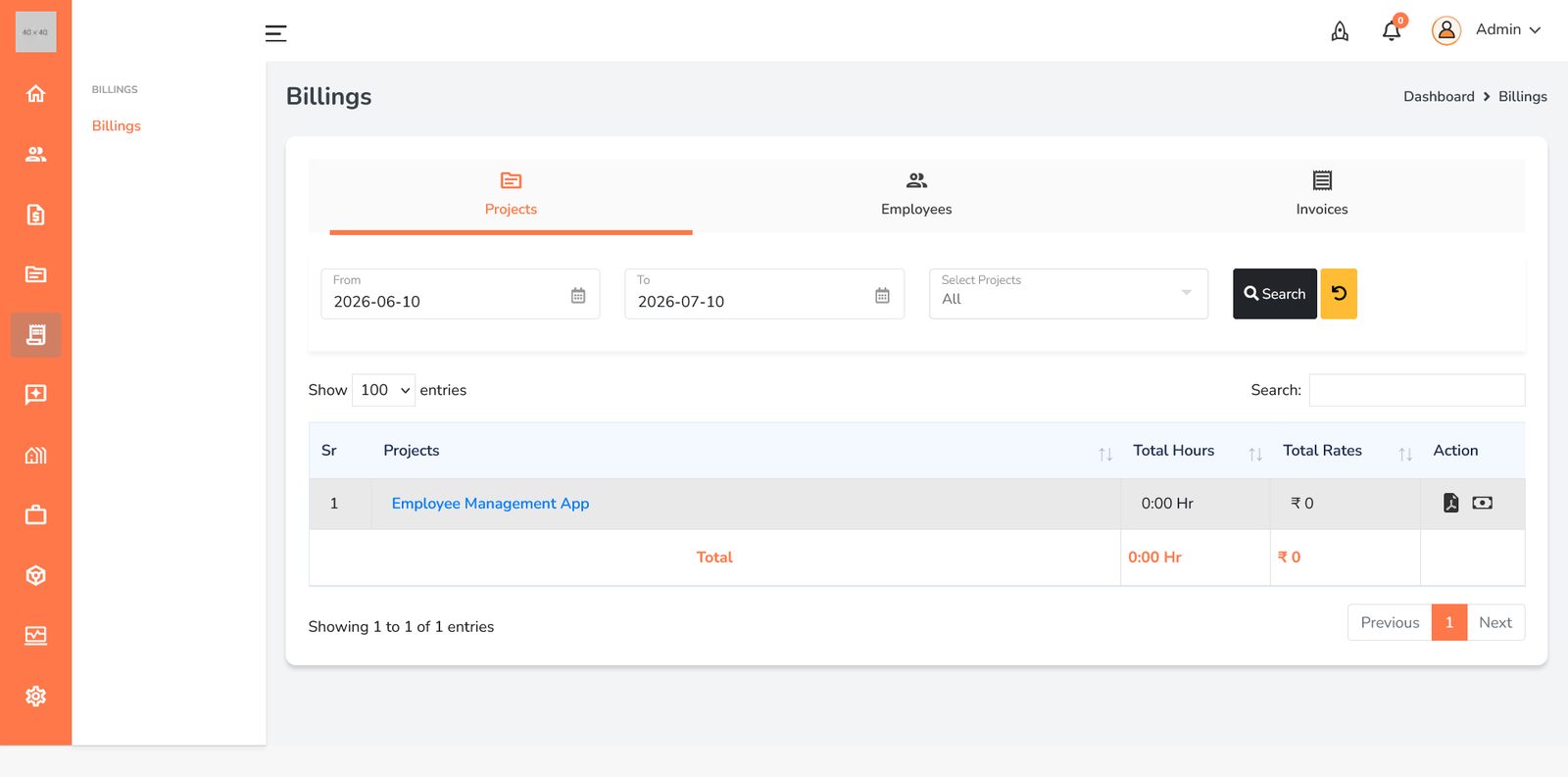The image size is (1568, 777).
Task: Select page 1 in pagination
Action: pyautogui.click(x=1449, y=622)
